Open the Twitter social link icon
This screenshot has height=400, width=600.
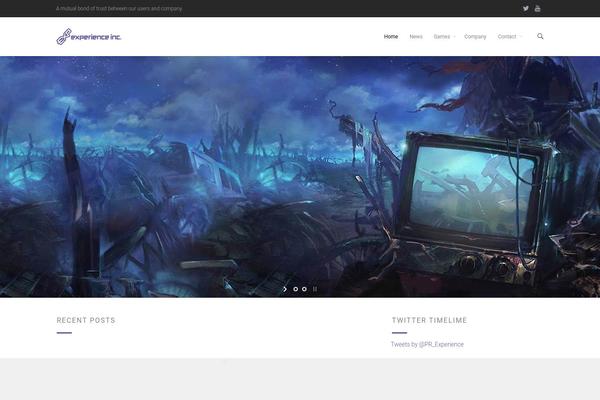tap(526, 8)
